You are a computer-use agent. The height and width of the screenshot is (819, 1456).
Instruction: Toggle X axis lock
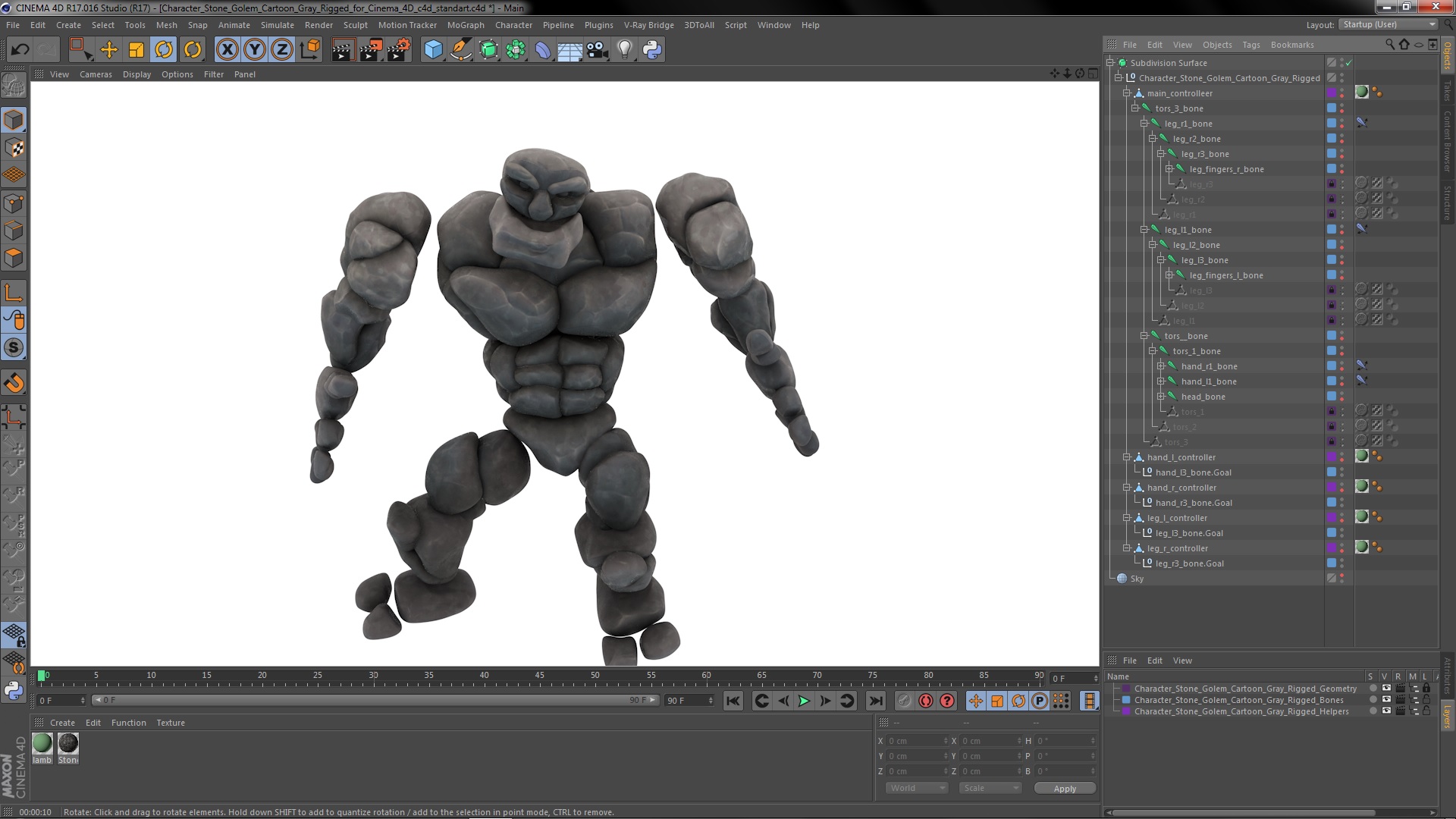pos(227,50)
